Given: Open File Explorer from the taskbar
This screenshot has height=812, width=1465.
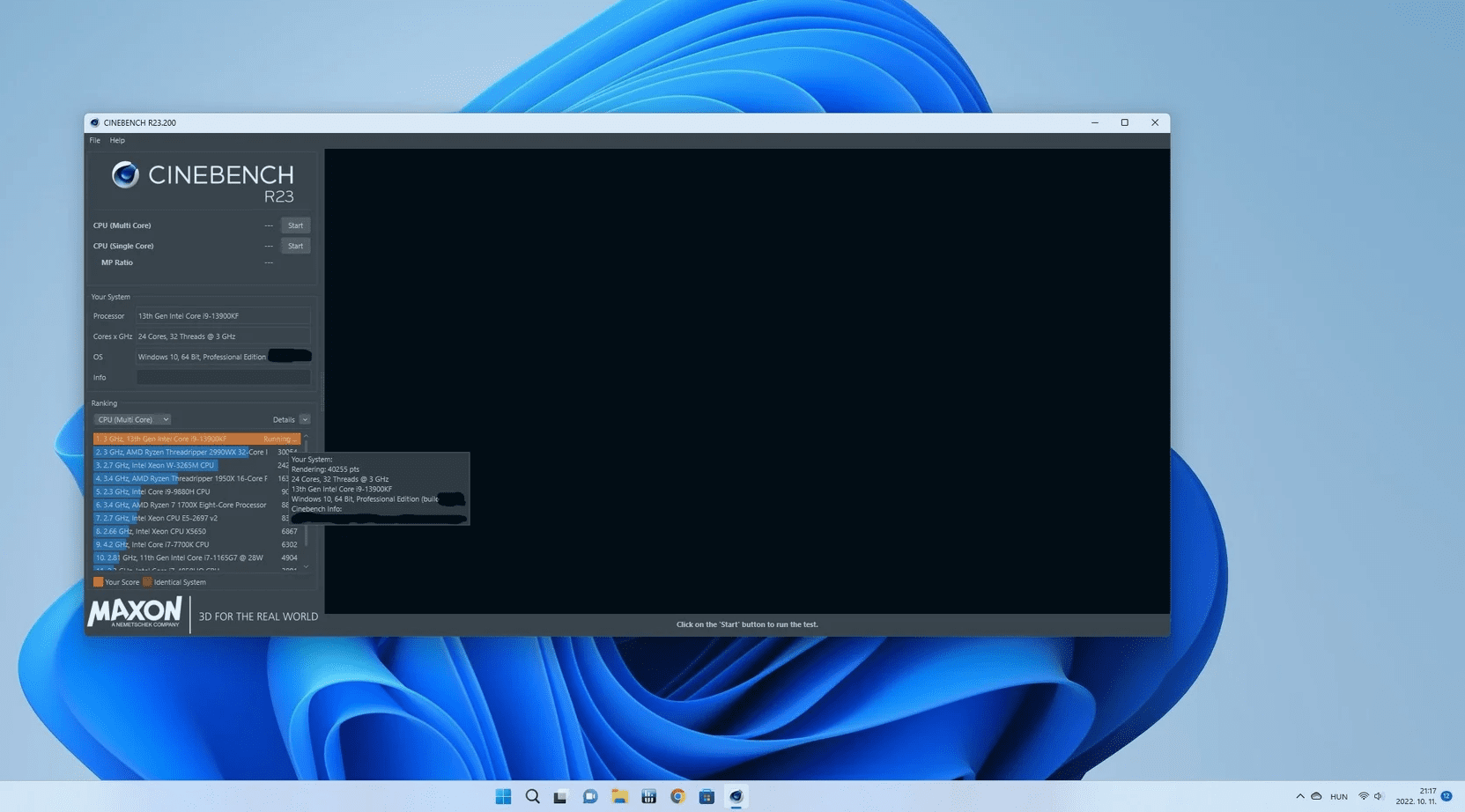Looking at the screenshot, I should [619, 796].
